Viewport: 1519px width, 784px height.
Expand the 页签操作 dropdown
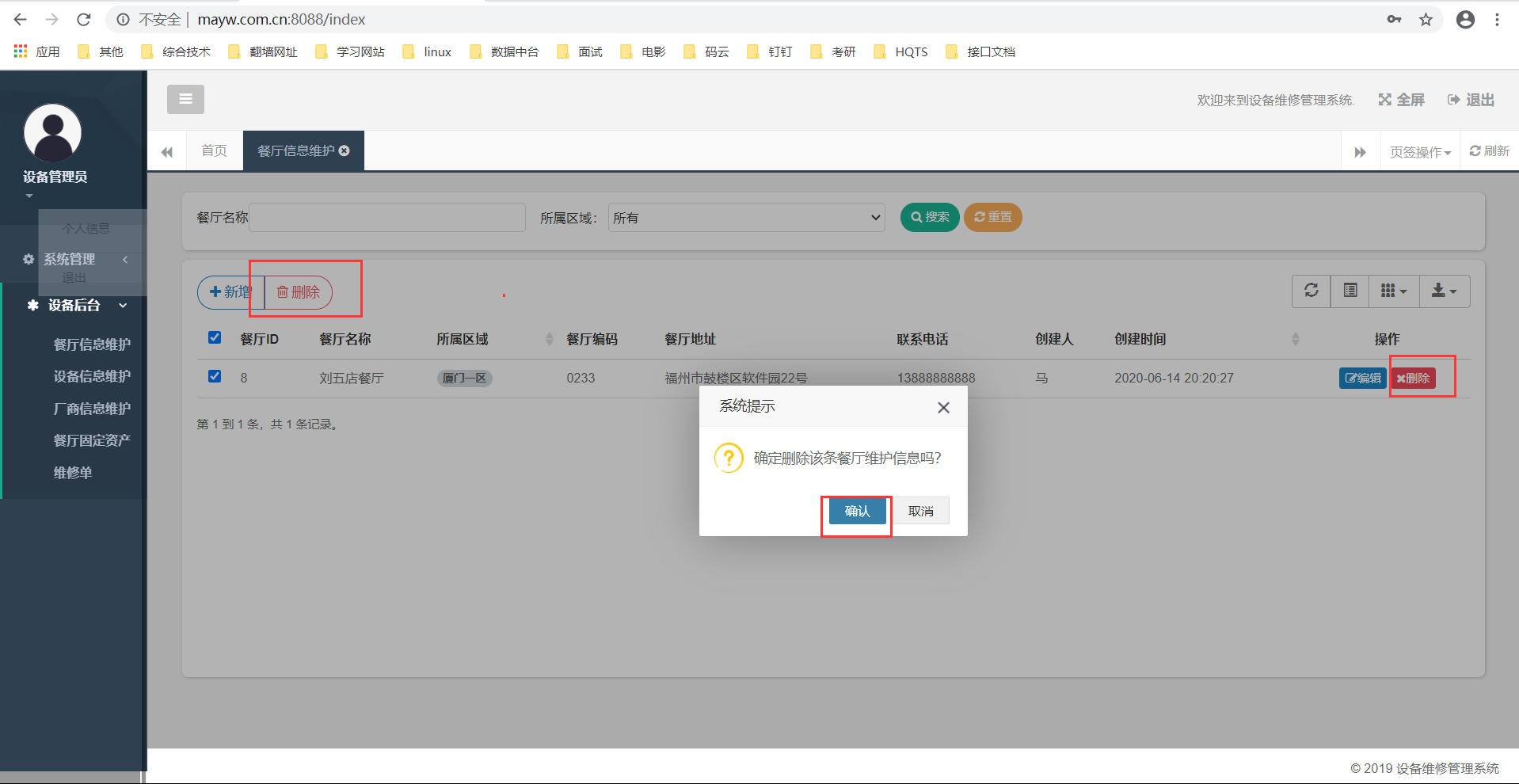pos(1420,151)
